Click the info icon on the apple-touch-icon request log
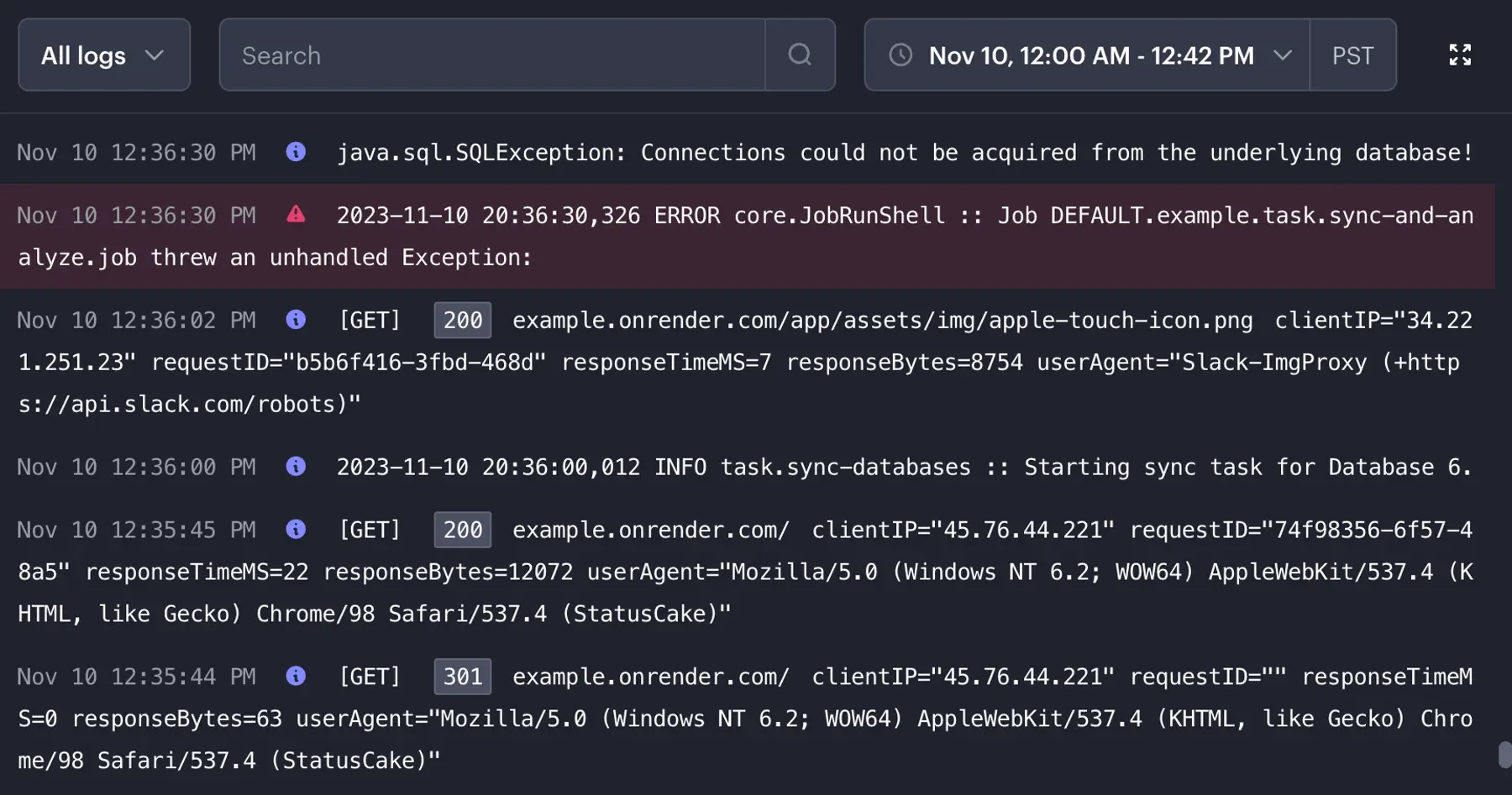 point(296,320)
